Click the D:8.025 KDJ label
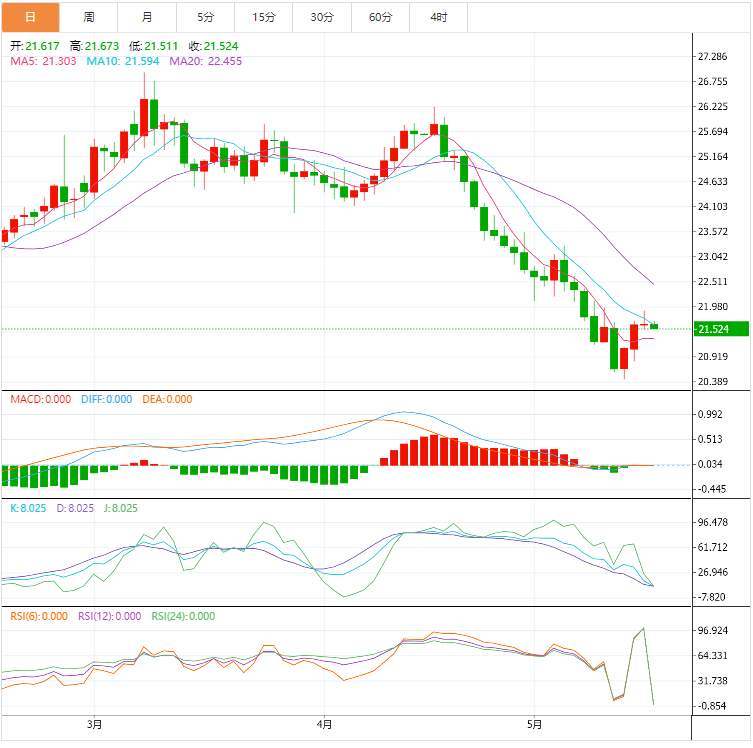This screenshot has width=753, height=748. 75,508
